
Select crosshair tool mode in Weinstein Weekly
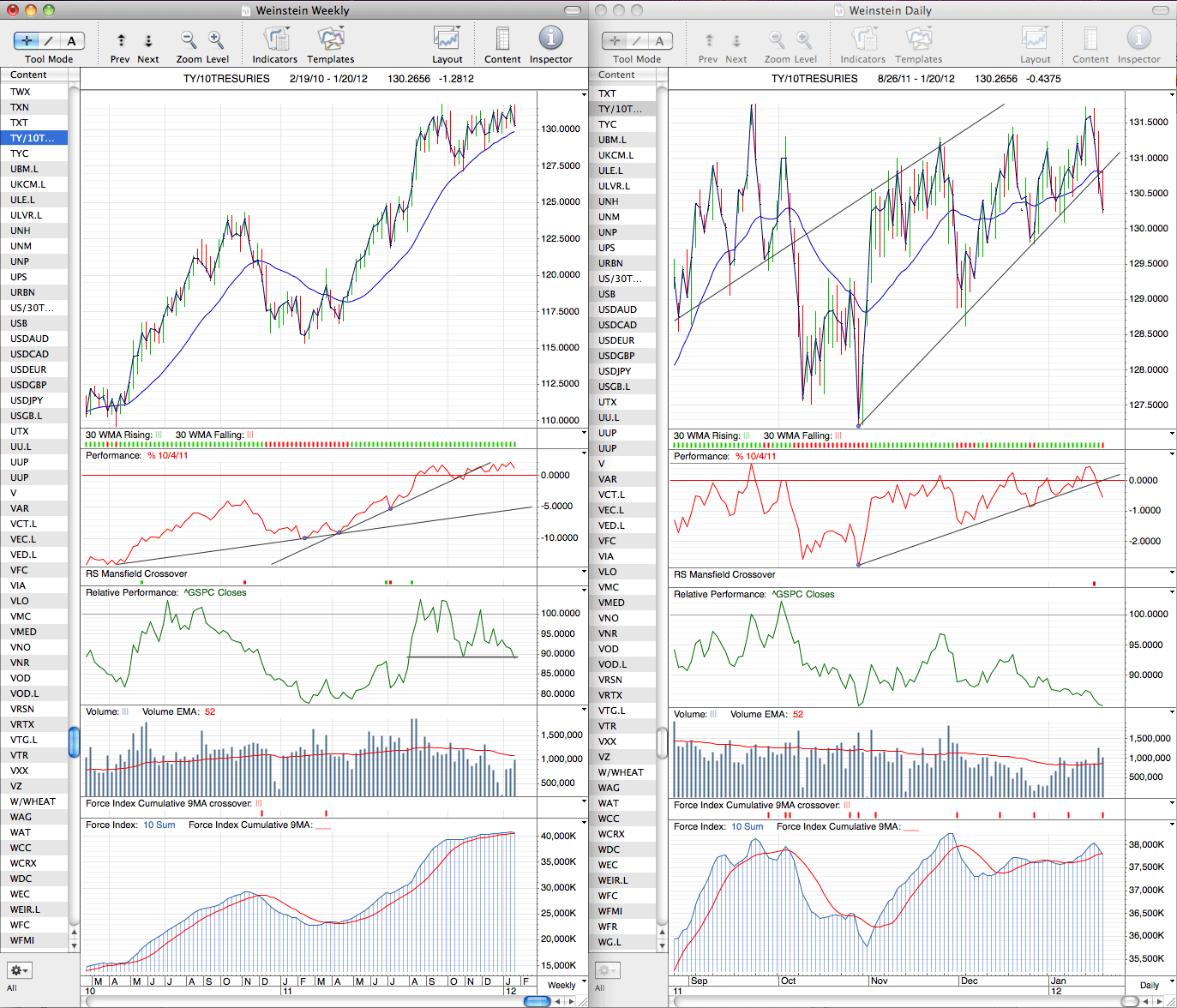pos(27,40)
